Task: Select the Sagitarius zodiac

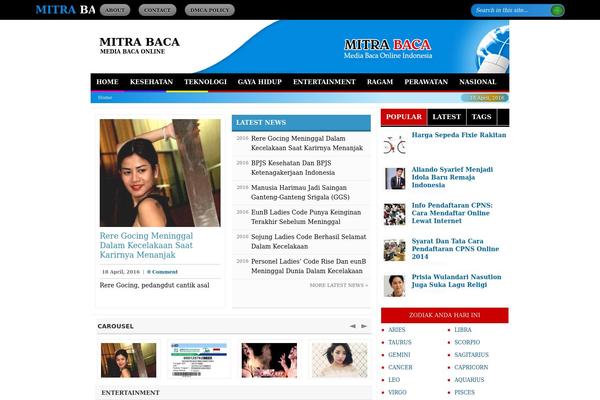Action: [471, 355]
